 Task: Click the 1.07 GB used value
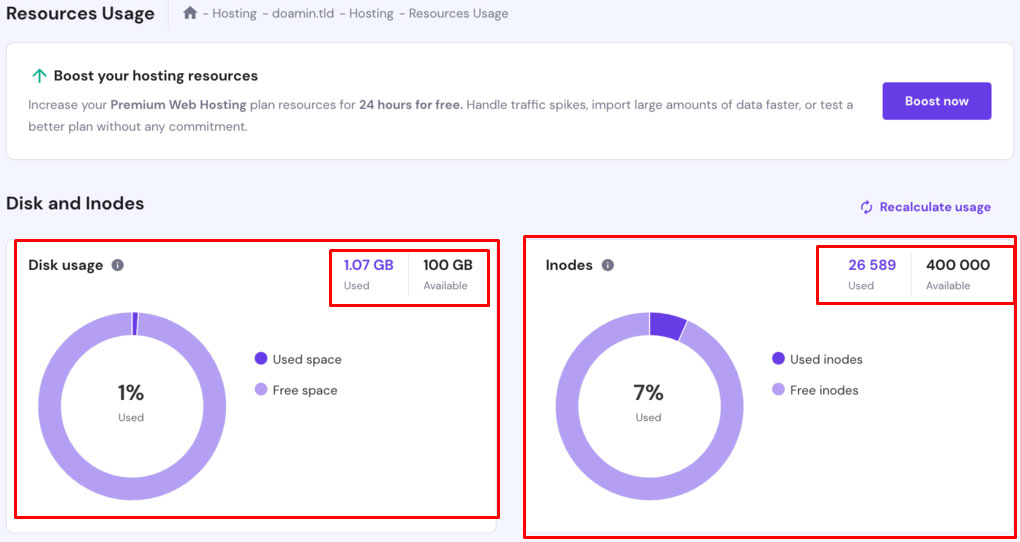[x=368, y=265]
